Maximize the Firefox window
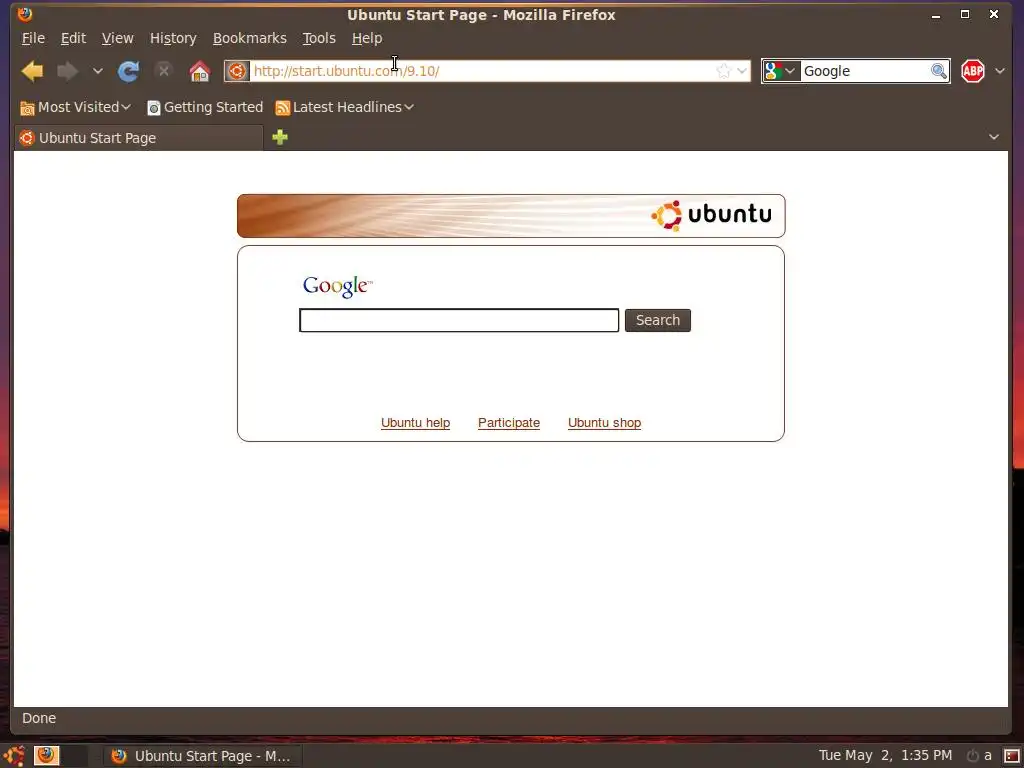The image size is (1024, 768). (x=965, y=14)
